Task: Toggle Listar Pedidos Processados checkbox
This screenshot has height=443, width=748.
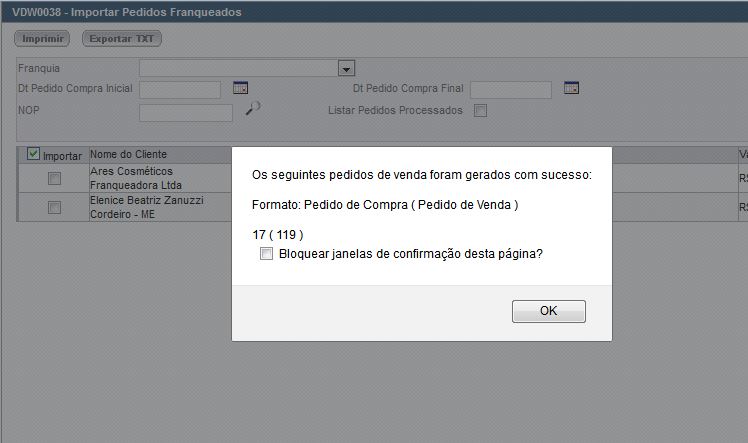Action: click(480, 110)
